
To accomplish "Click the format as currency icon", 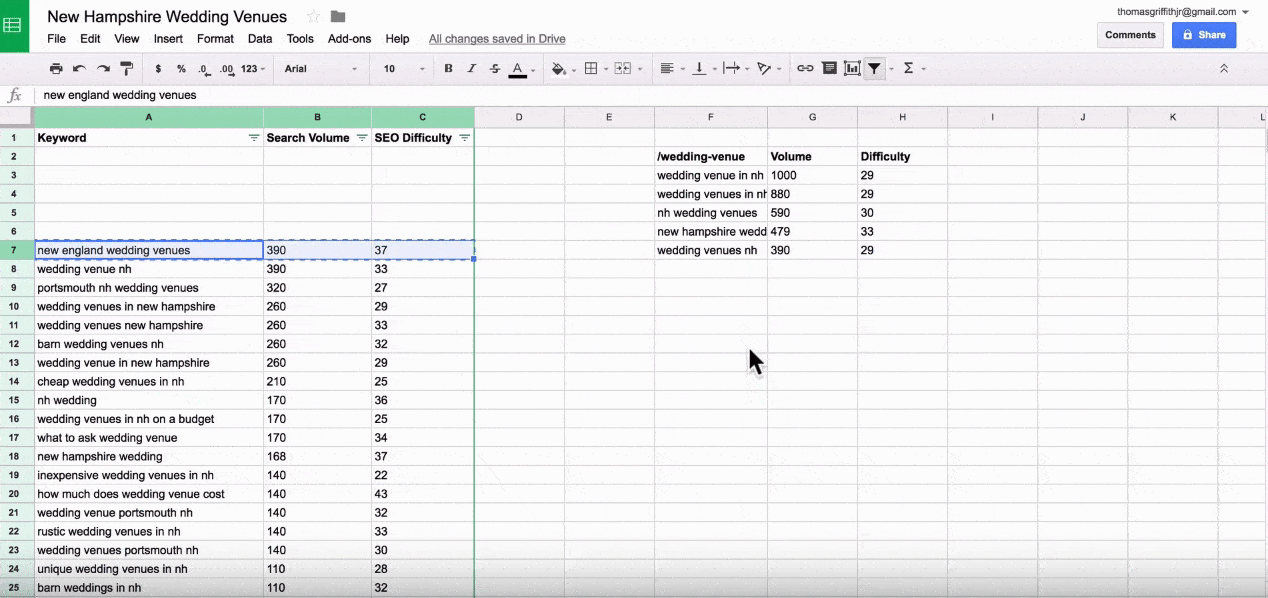I will point(158,69).
